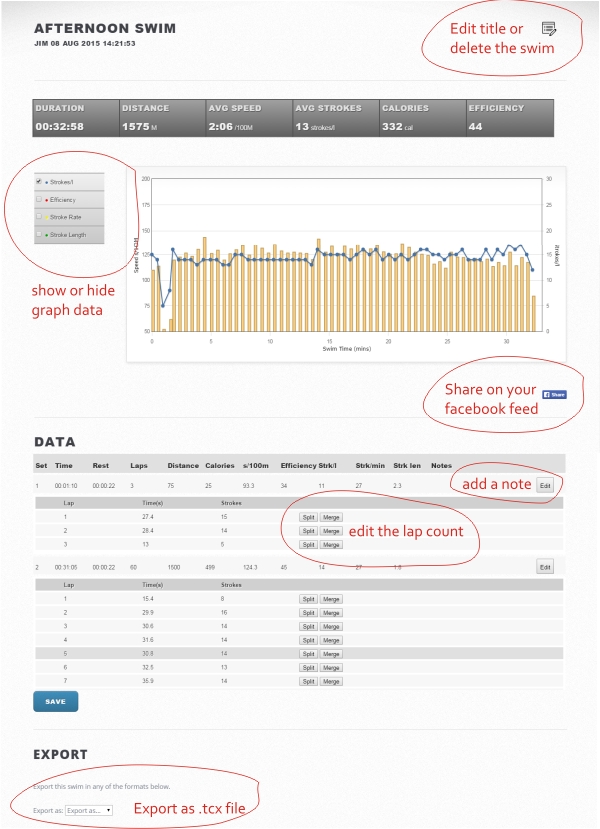The width and height of the screenshot is (600, 829).
Task: Click Edit button for set 1
Action: [545, 485]
